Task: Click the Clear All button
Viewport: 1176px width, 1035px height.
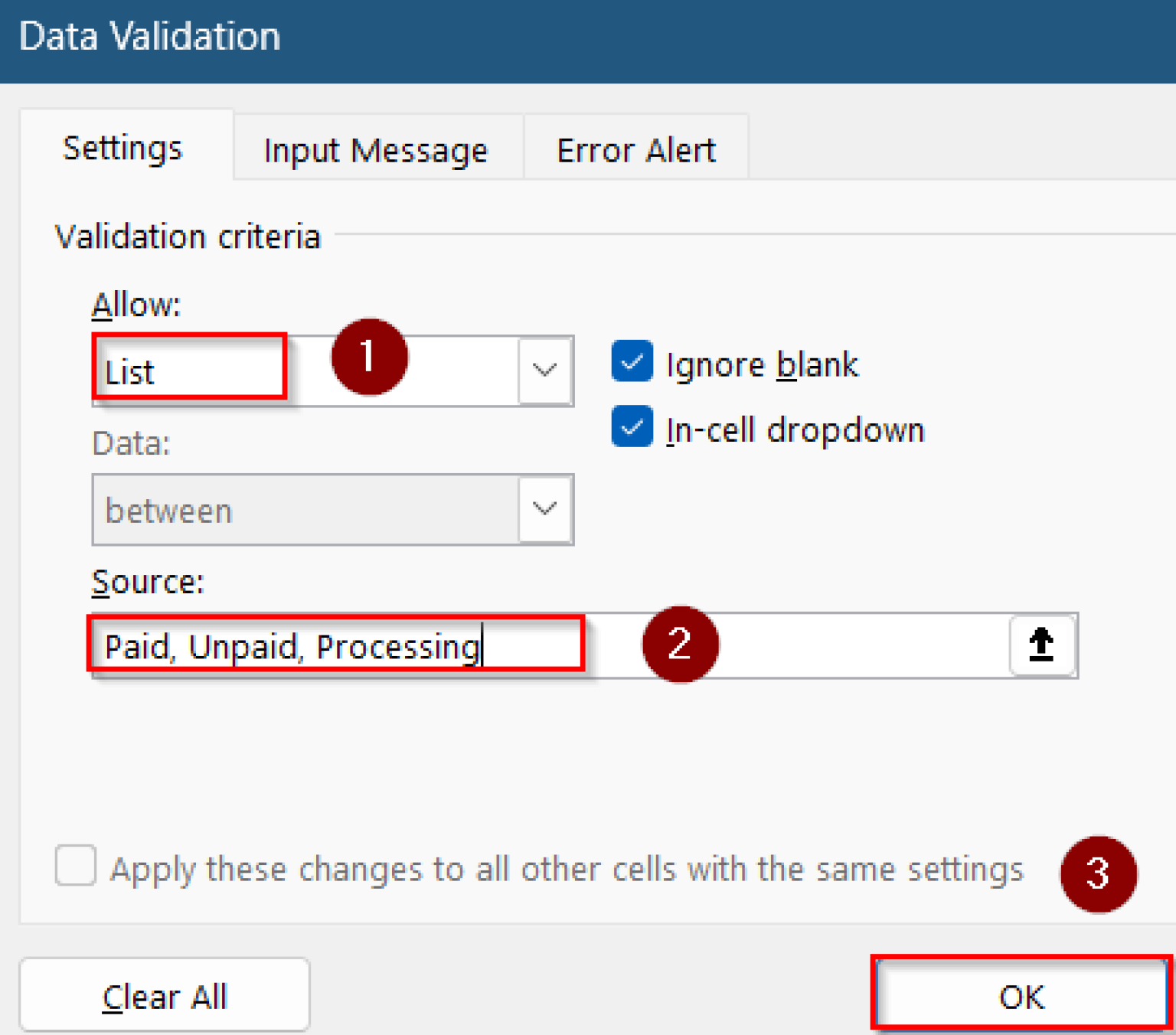Action: (164, 994)
